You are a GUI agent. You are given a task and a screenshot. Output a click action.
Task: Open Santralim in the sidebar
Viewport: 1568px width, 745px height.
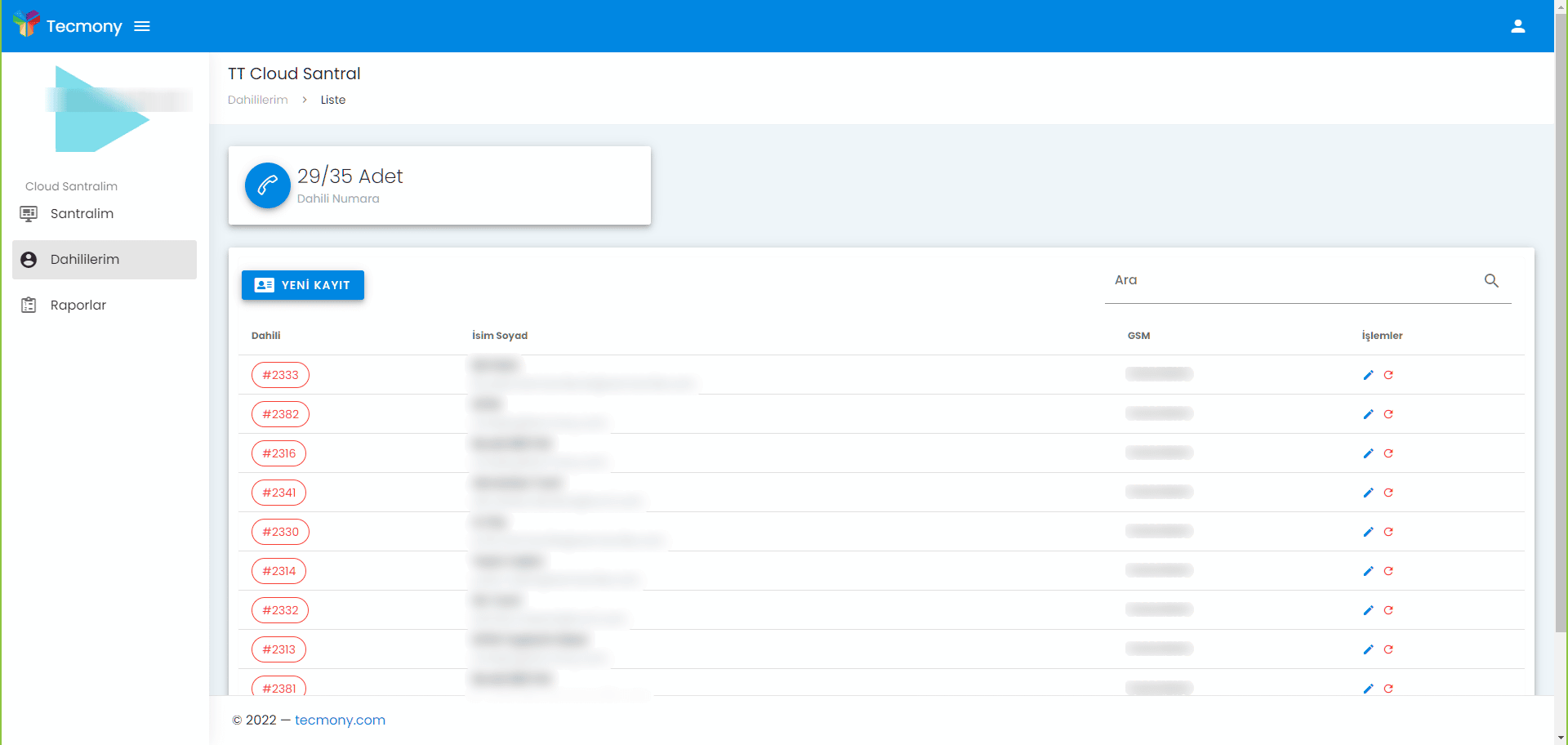[82, 214]
